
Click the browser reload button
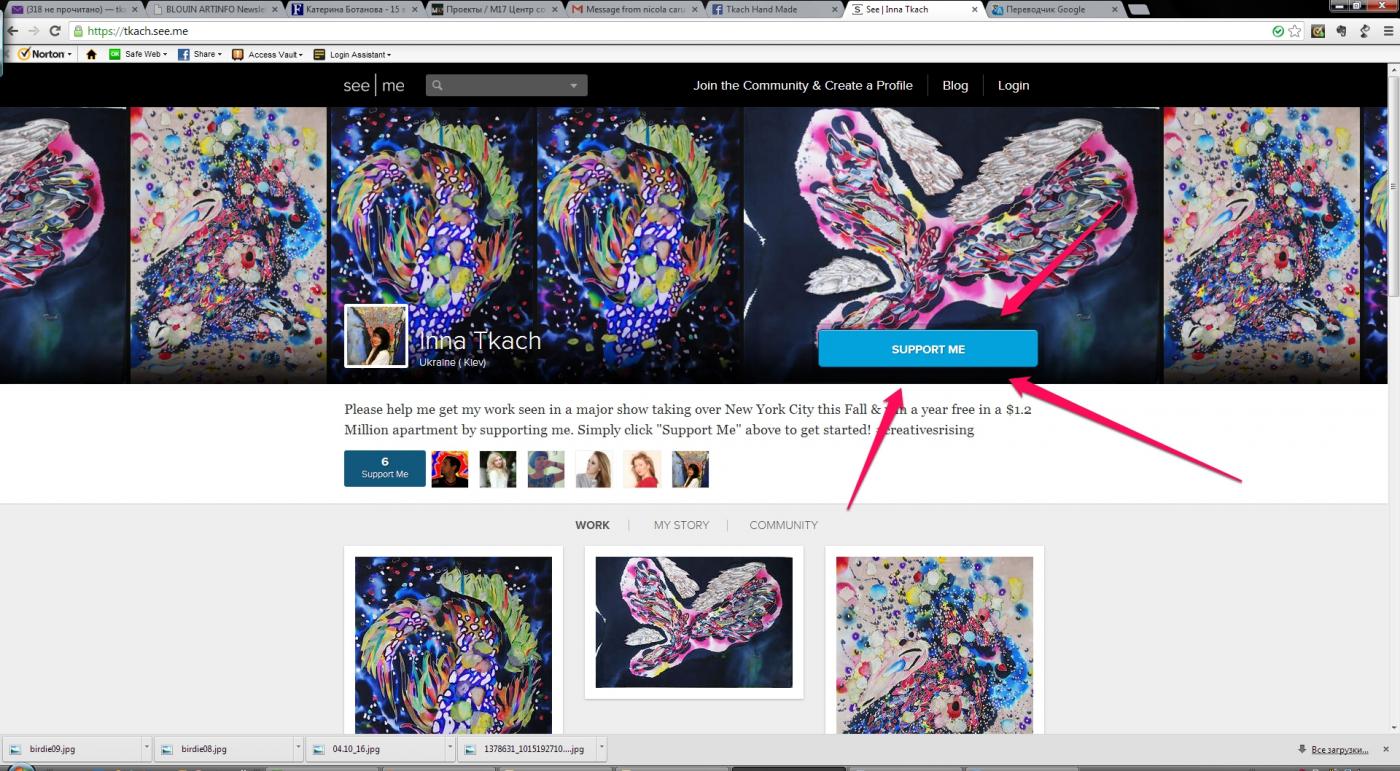(55, 31)
